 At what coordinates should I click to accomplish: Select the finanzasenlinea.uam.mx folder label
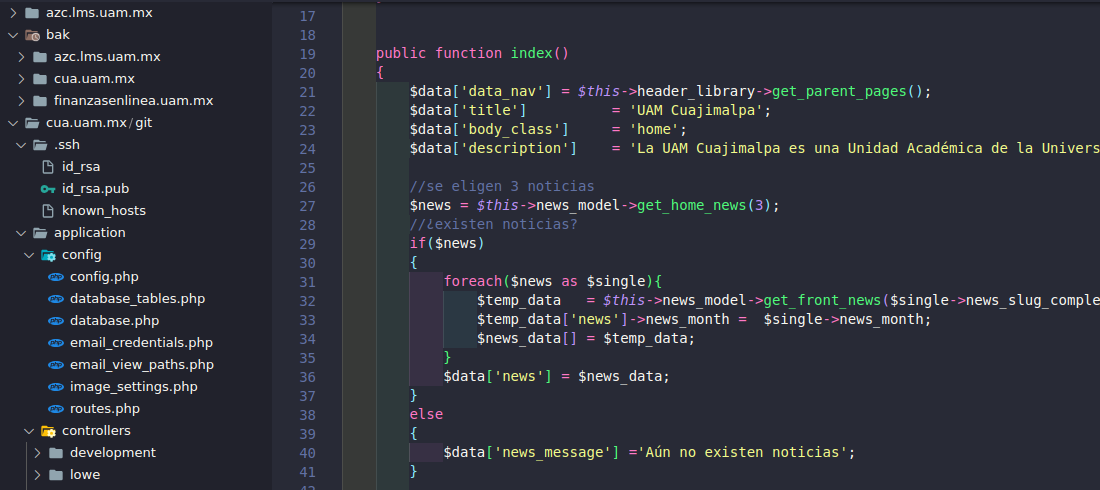click(133, 100)
